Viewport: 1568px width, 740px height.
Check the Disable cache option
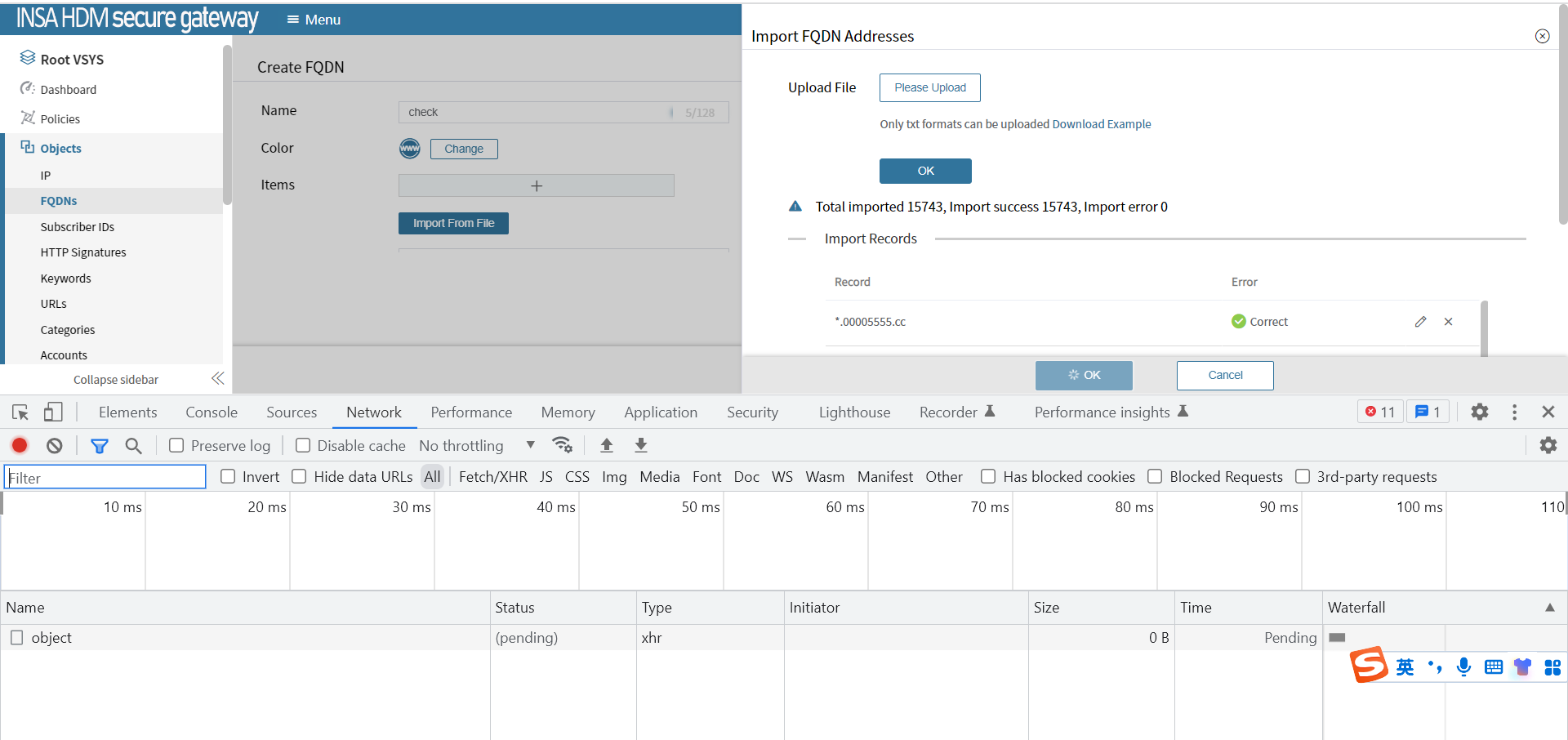(303, 445)
